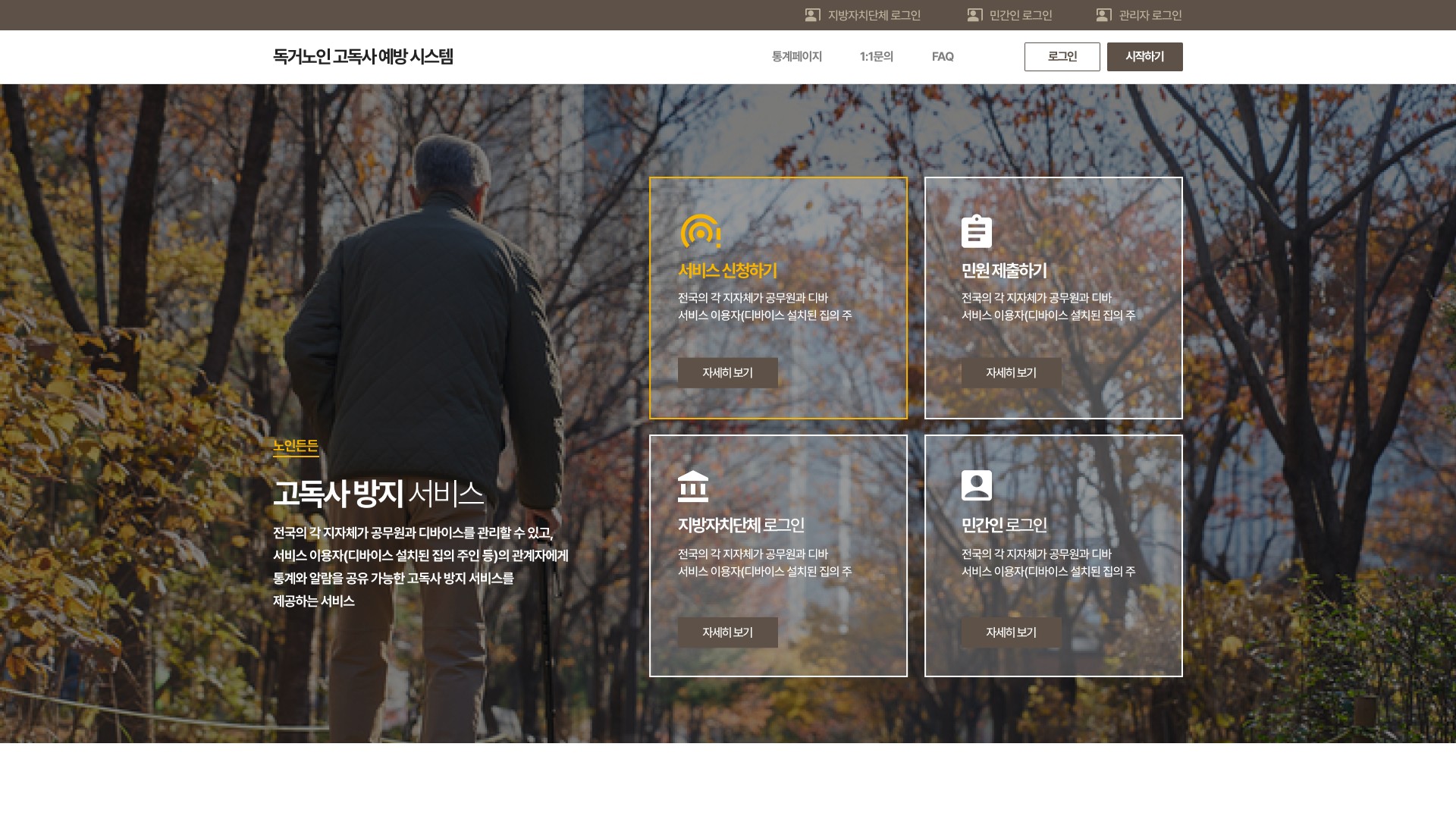This screenshot has width=1456, height=819.
Task: Click the orange signal icon on 서비스 신청하기 card
Action: [700, 231]
